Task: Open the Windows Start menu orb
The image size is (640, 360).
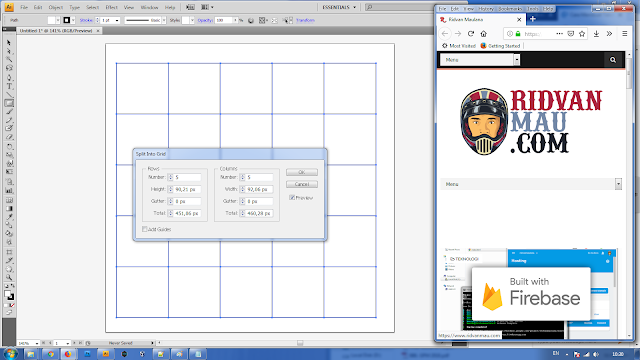Action: click(10, 353)
